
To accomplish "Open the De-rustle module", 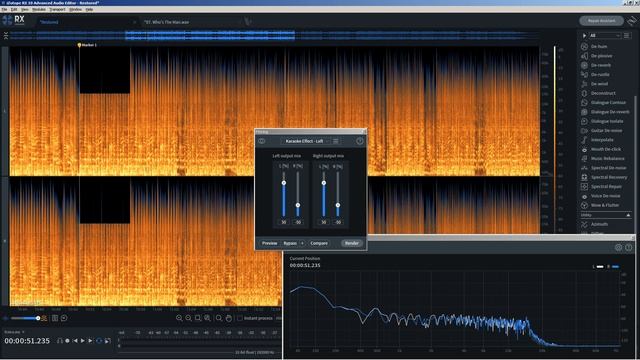I will point(600,75).
